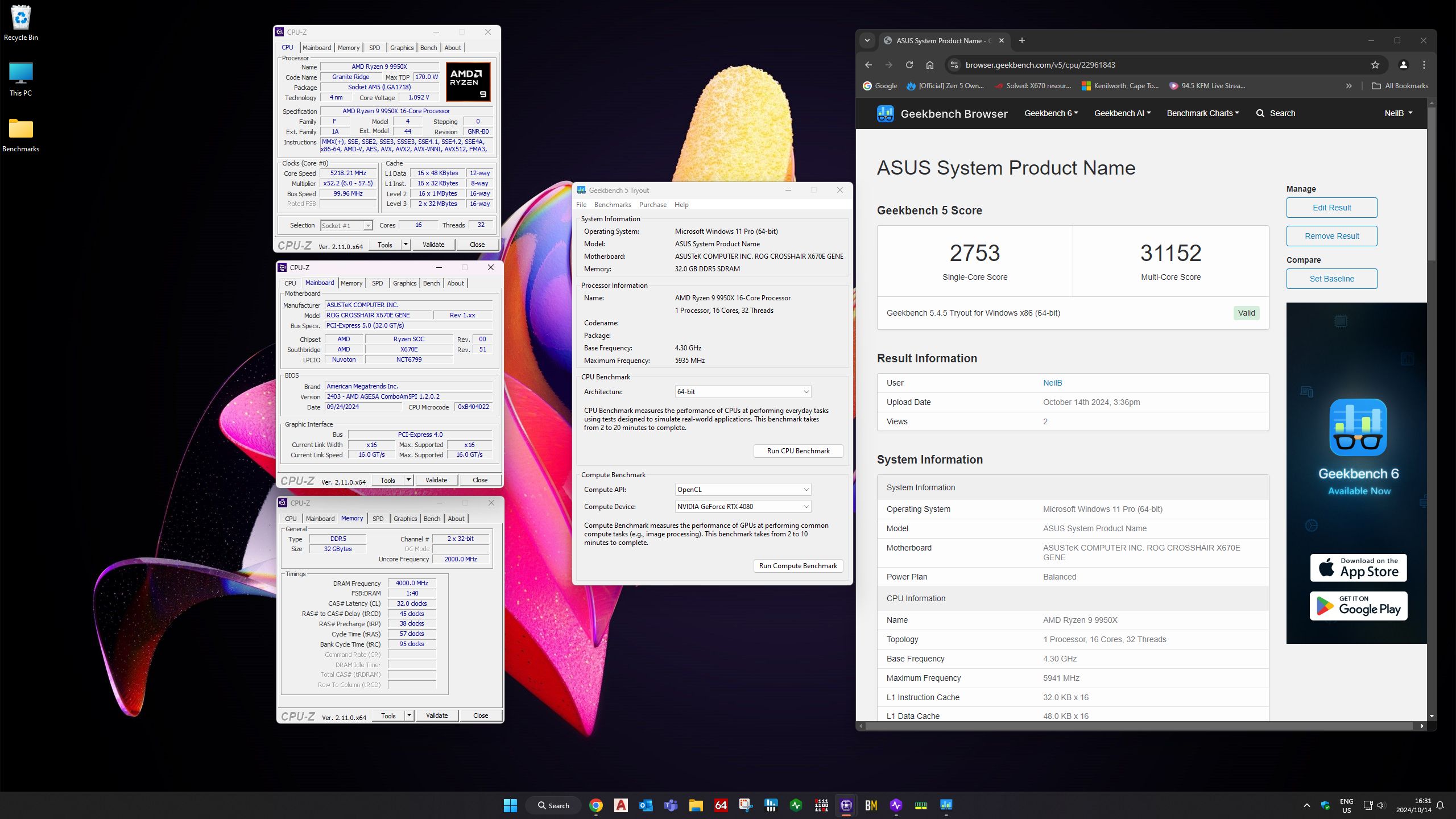Screen dimensions: 1456x819
Task: Select the This PC desktop icon
Action: pos(21,79)
